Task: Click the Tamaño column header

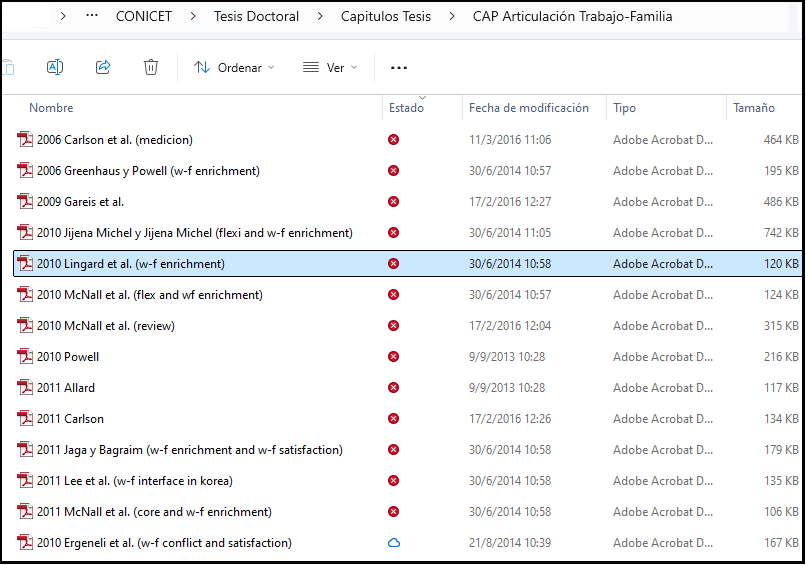Action: (x=753, y=108)
